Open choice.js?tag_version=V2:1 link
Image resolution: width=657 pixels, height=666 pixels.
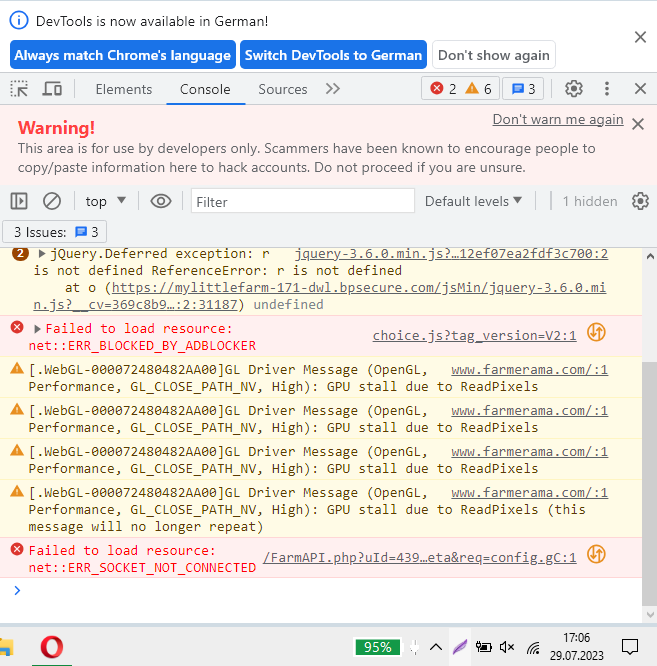474,336
